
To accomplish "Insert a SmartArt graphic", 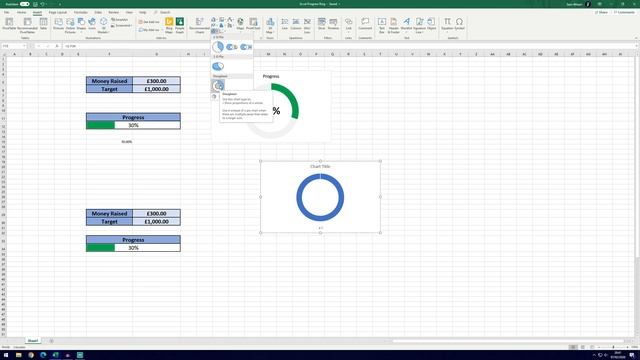I will (x=121, y=20).
